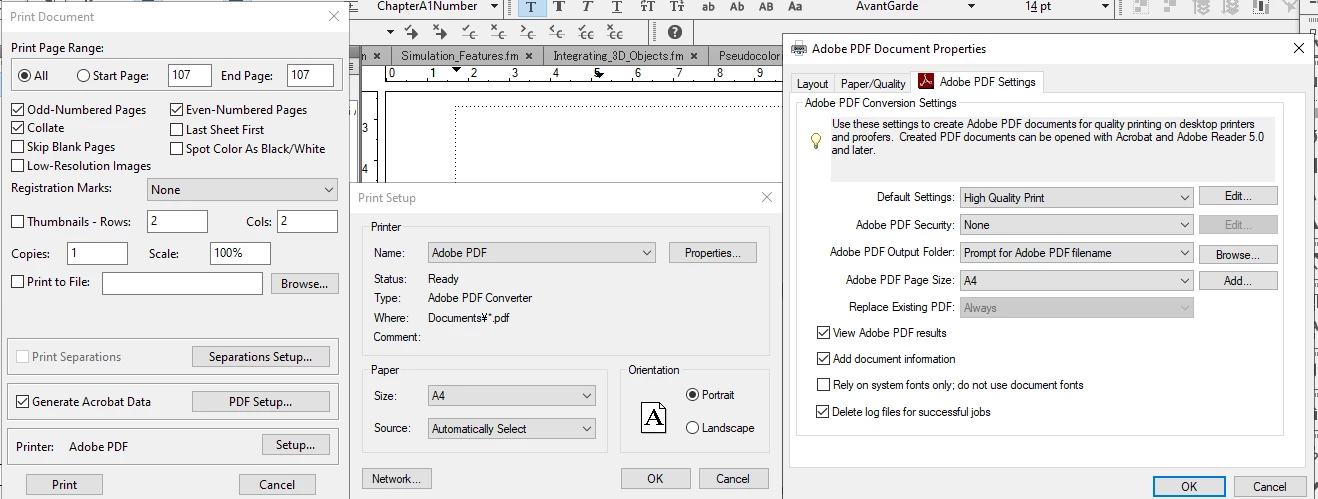1318x499 pixels.
Task: Apply italic T formatting in toolbar
Action: point(588,7)
